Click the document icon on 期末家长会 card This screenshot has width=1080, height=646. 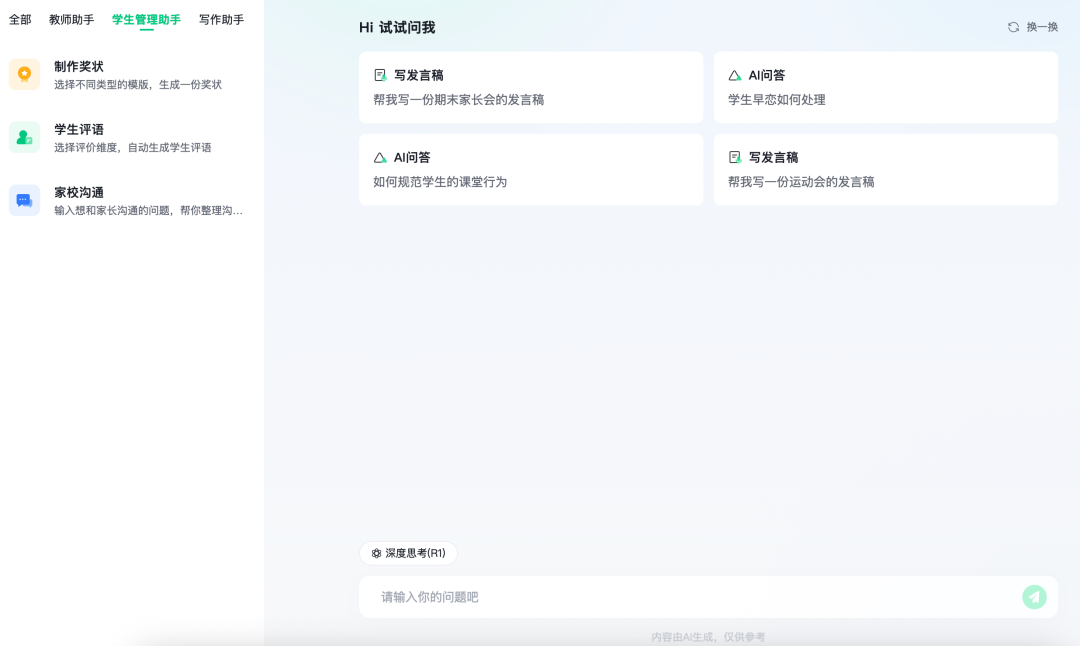click(x=380, y=75)
